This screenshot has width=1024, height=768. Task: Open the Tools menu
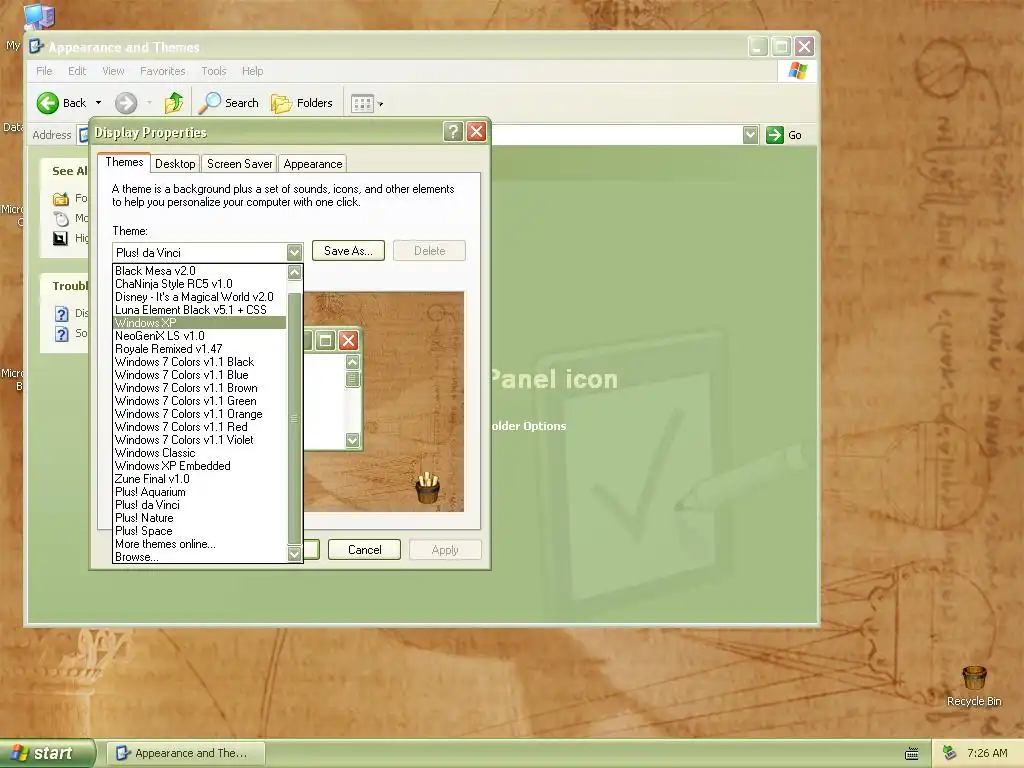[214, 71]
